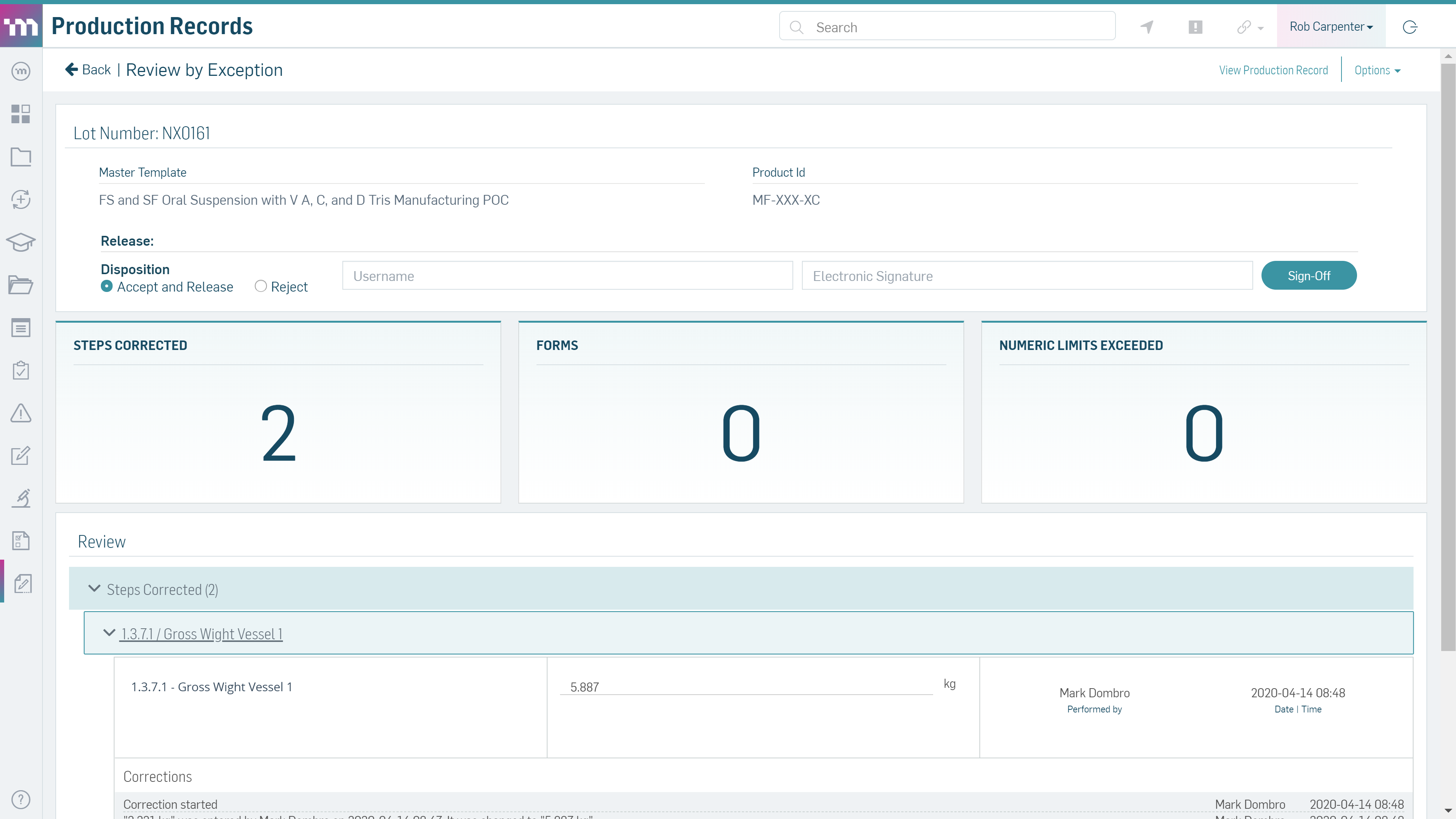Screen dimensions: 1456x819
Task: Select the Reject disposition option
Action: pyautogui.click(x=260, y=287)
